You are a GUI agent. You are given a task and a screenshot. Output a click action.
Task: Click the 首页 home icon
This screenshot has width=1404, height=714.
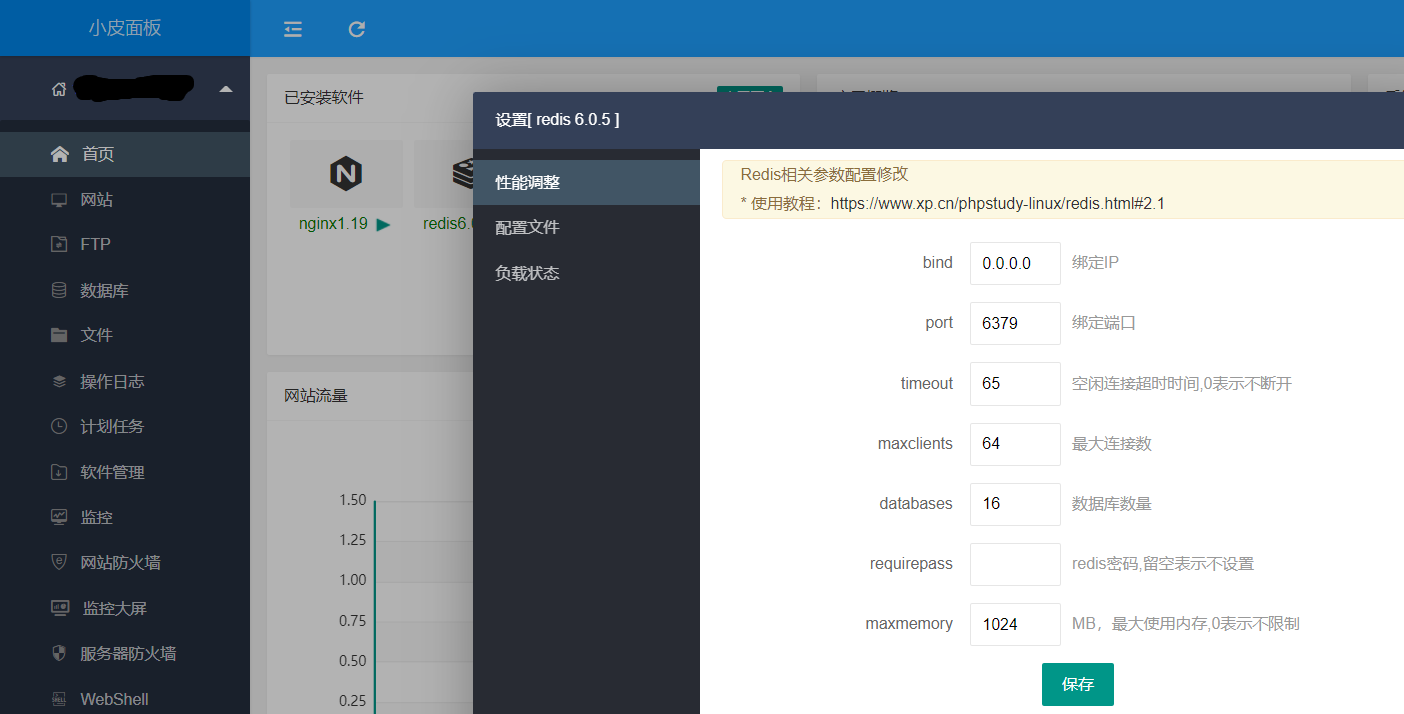60,154
